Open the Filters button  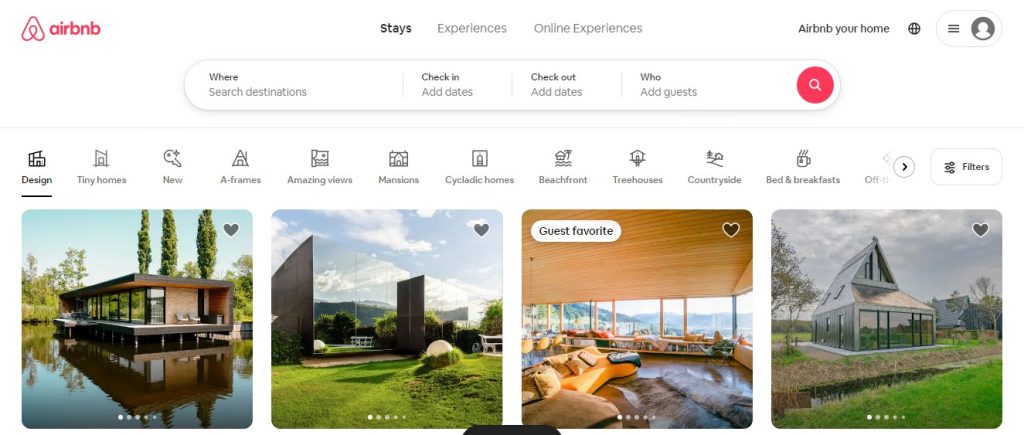tap(966, 167)
